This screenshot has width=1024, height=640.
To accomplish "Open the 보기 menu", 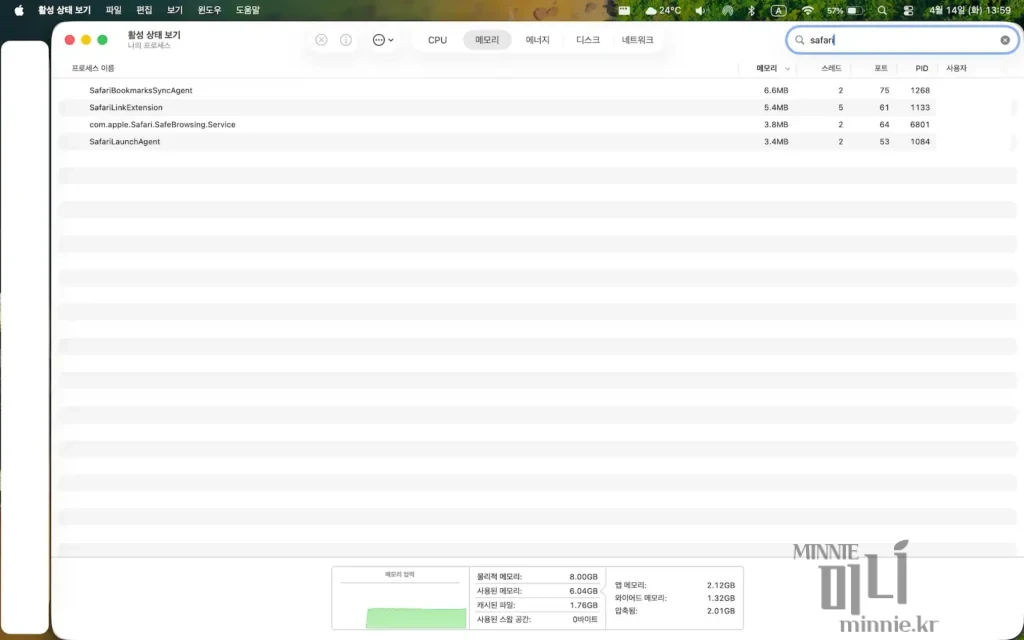I will tap(173, 10).
